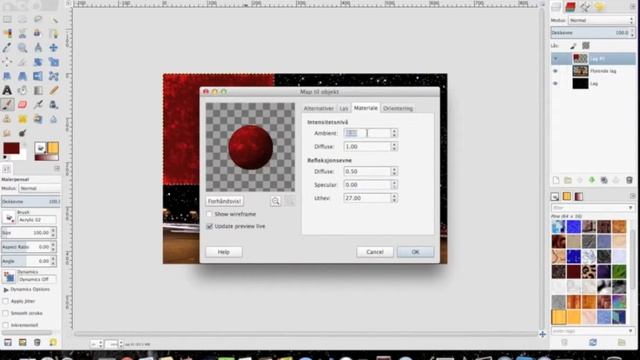Select the Eraser tool
This screenshot has width=640, height=360.
[22, 104]
